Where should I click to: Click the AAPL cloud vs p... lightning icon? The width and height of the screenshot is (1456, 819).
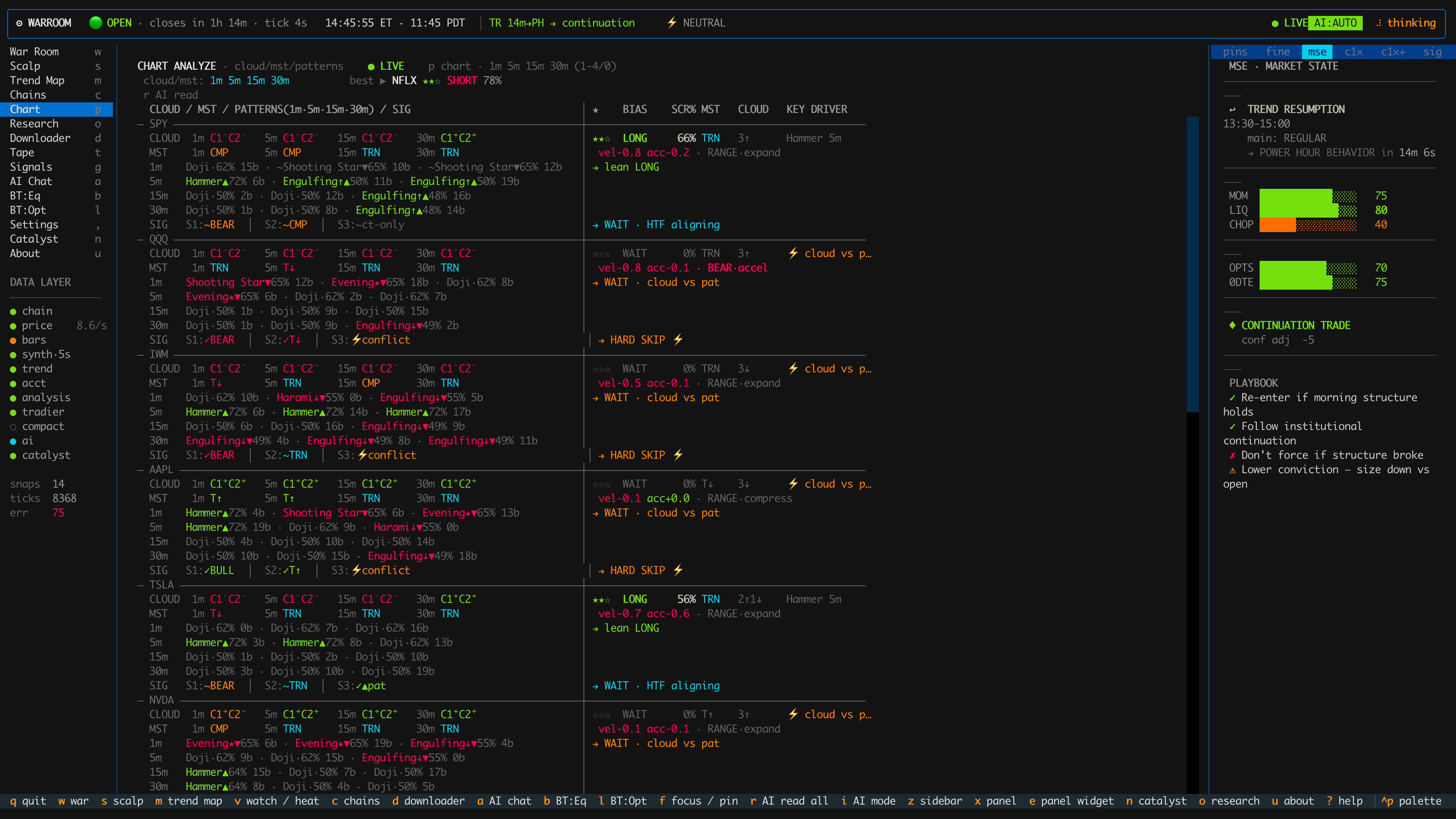click(x=793, y=485)
